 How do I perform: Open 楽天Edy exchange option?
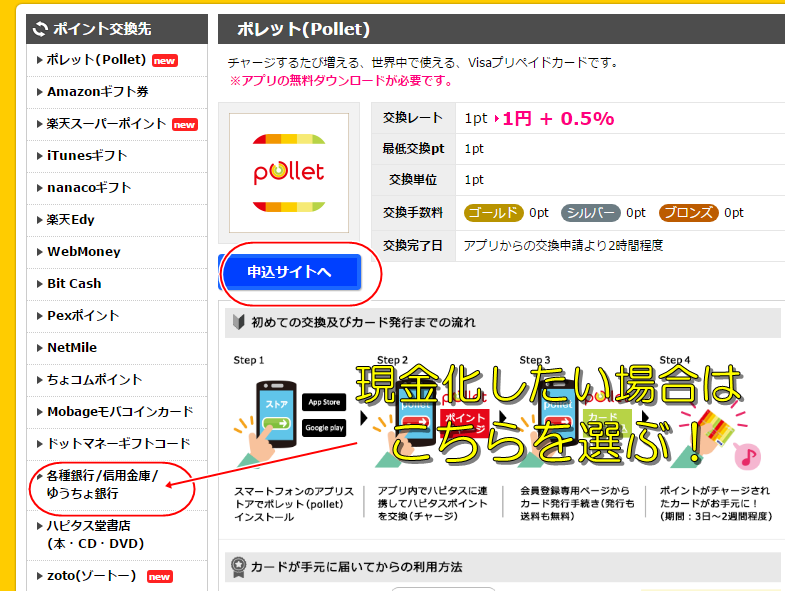71,220
